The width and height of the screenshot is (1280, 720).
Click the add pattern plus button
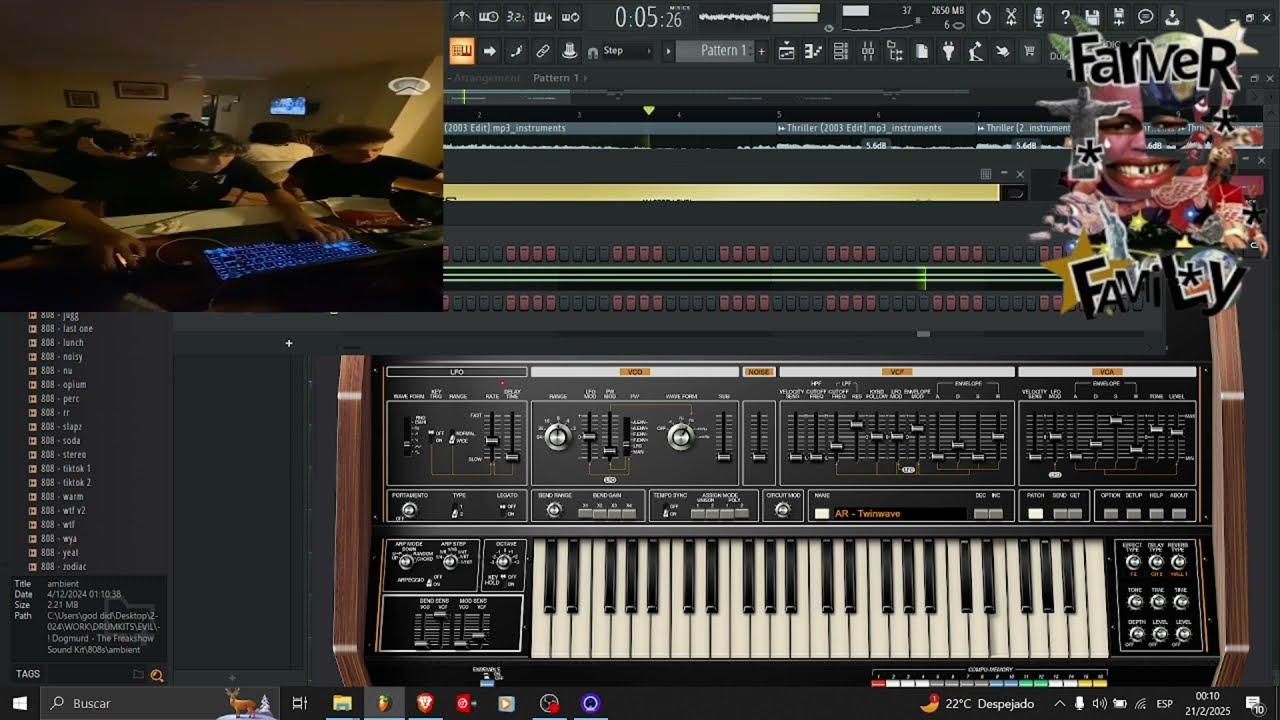(x=761, y=51)
